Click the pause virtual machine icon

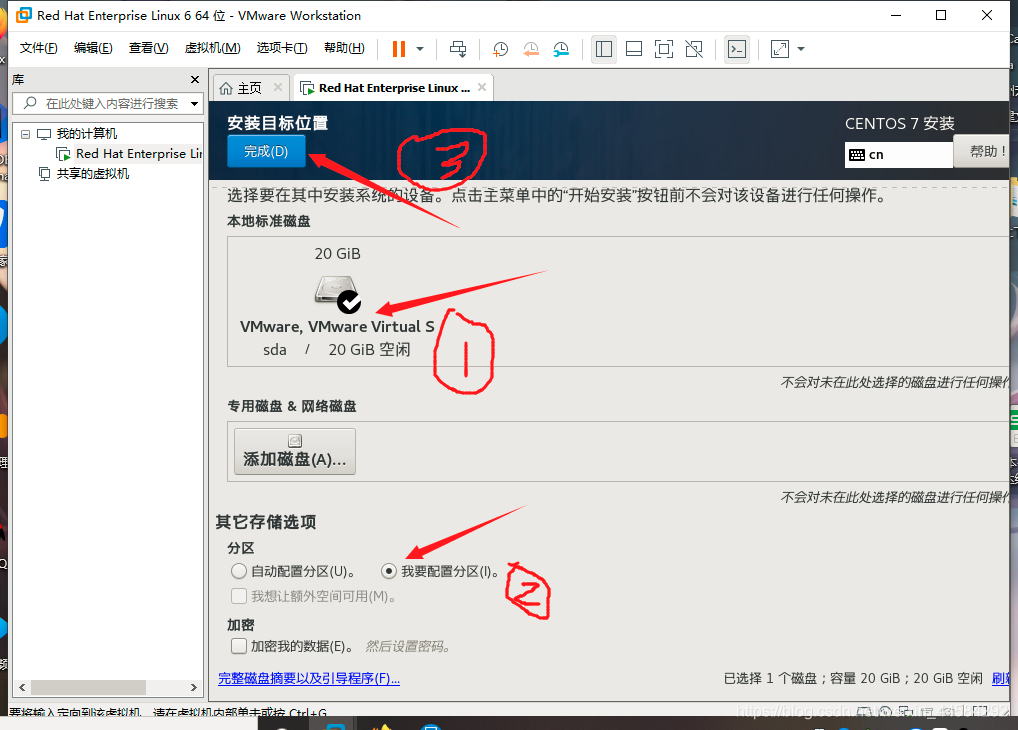(399, 49)
